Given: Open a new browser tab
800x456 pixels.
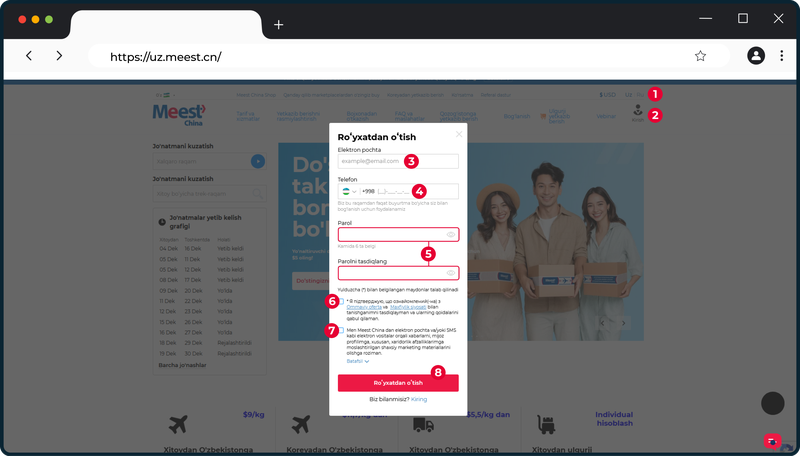Looking at the screenshot, I should point(278,24).
